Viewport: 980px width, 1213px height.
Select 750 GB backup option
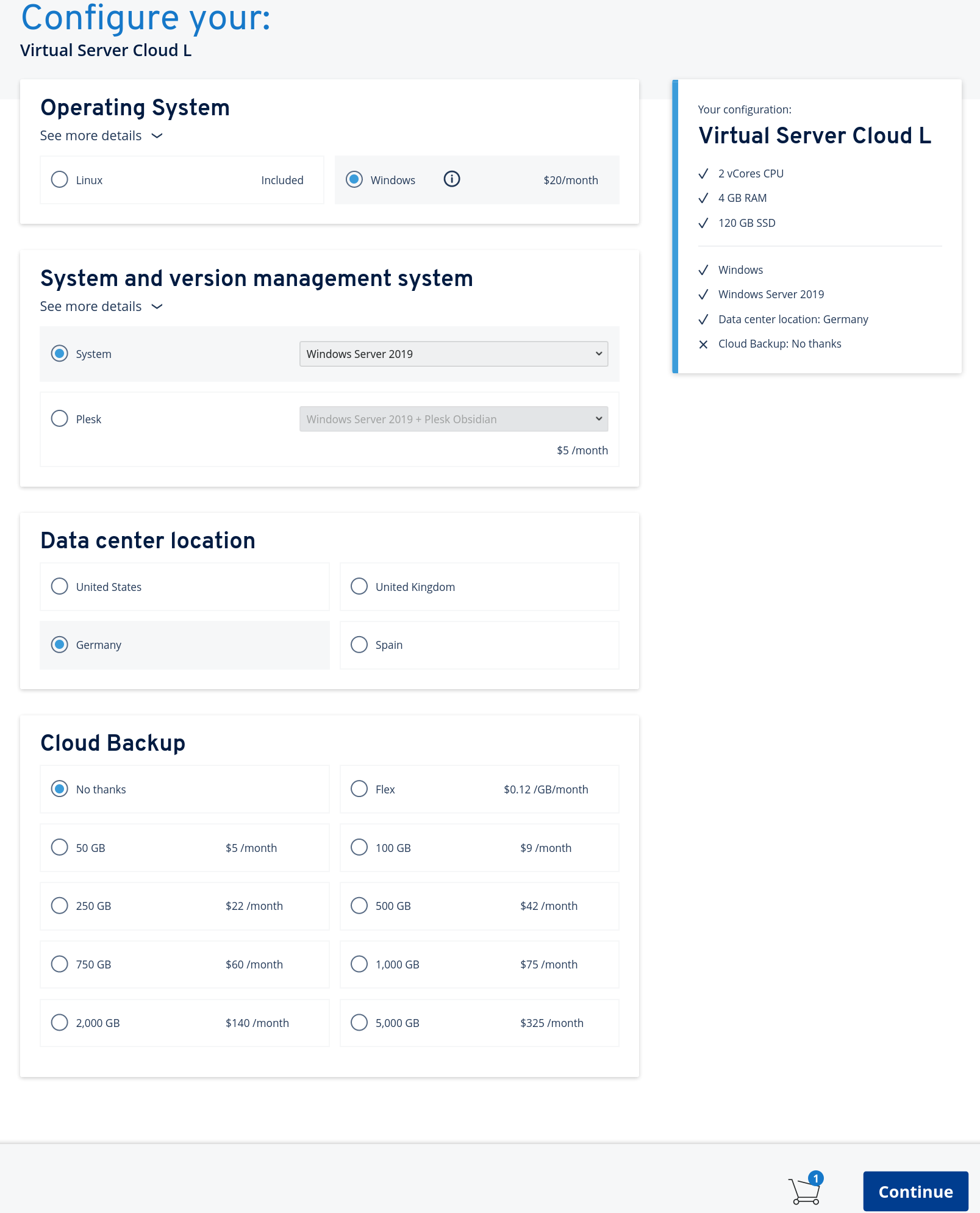pos(59,964)
